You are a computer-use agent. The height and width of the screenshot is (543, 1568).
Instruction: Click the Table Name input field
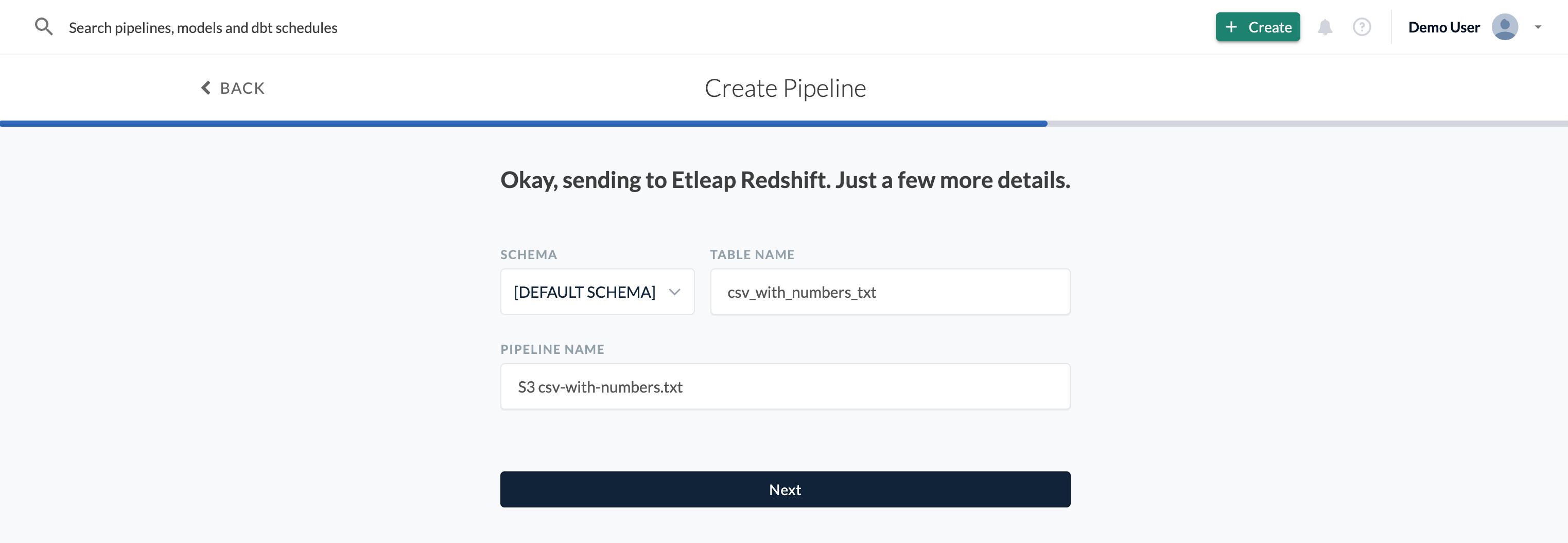(x=890, y=292)
